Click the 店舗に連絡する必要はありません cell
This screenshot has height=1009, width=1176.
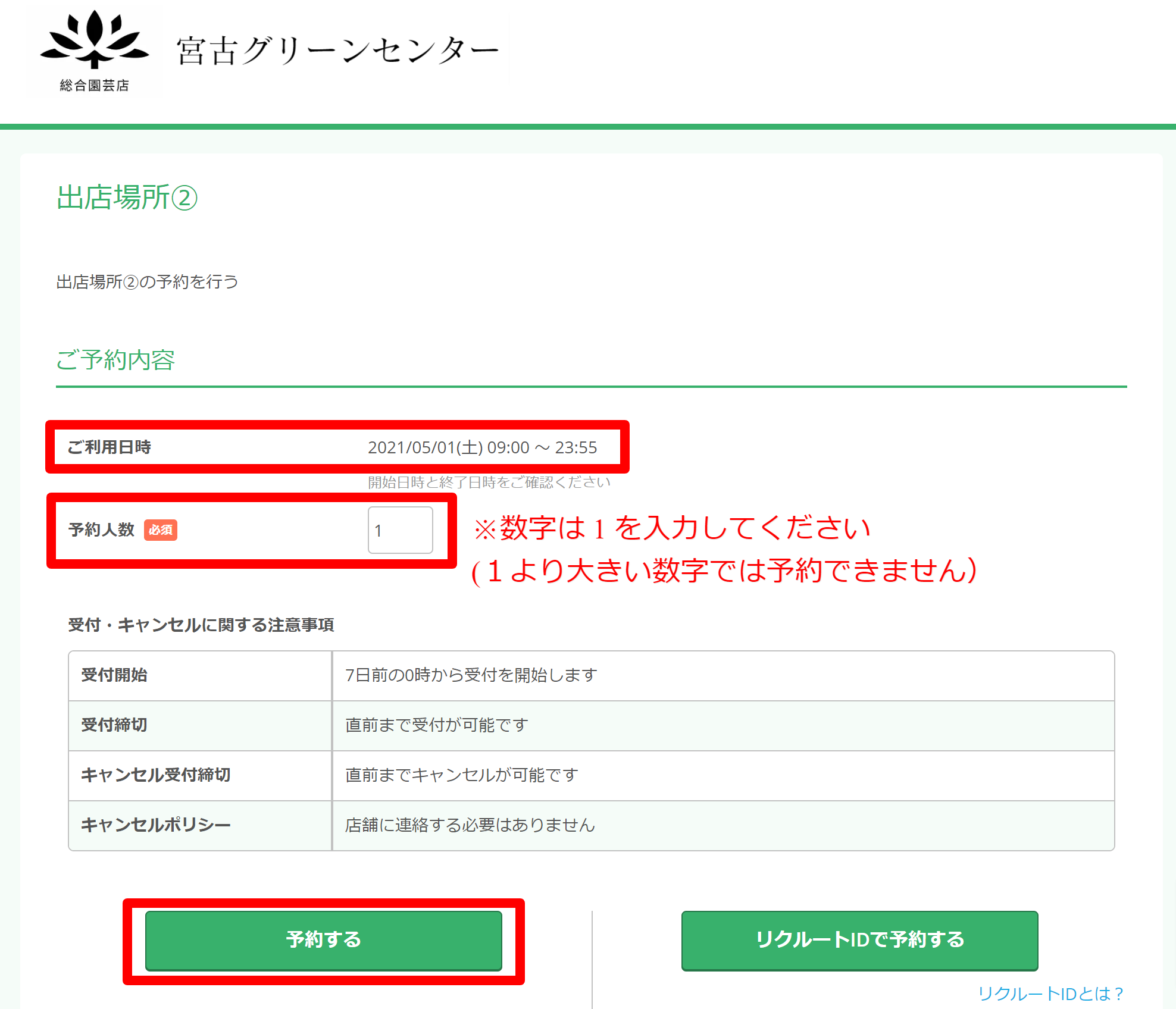click(x=470, y=825)
